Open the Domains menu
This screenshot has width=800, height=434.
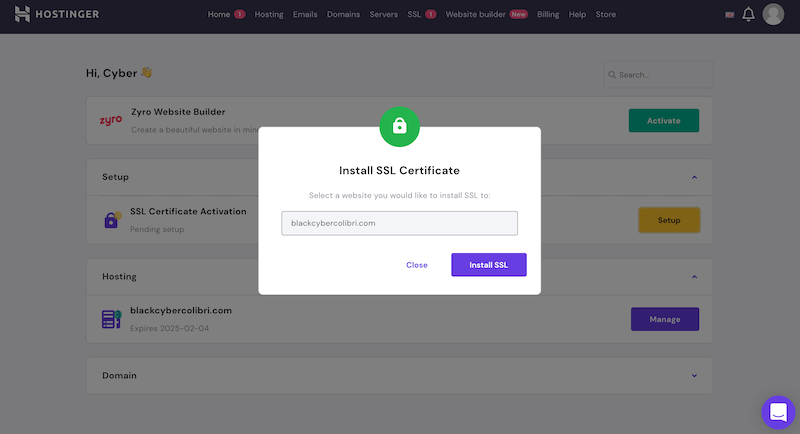343,14
